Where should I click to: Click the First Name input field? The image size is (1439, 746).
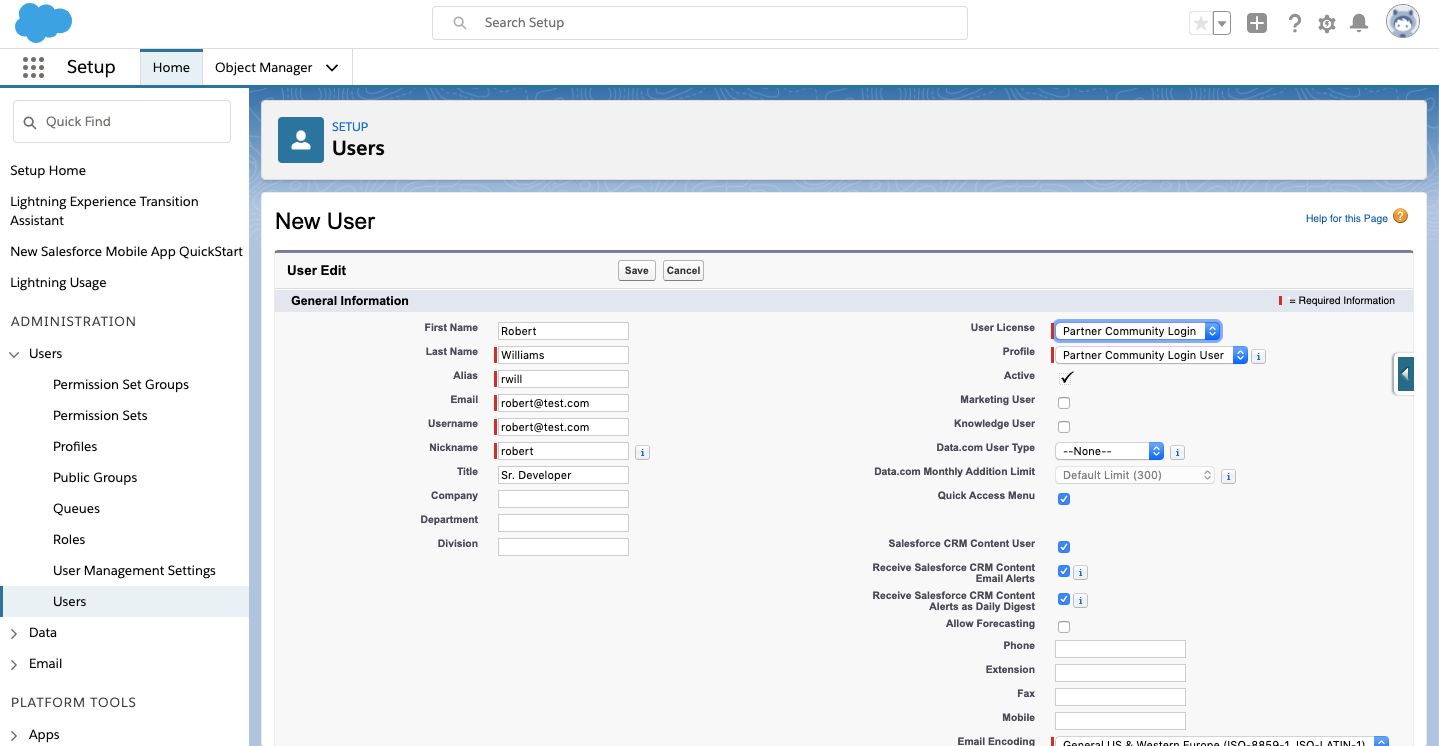(563, 331)
